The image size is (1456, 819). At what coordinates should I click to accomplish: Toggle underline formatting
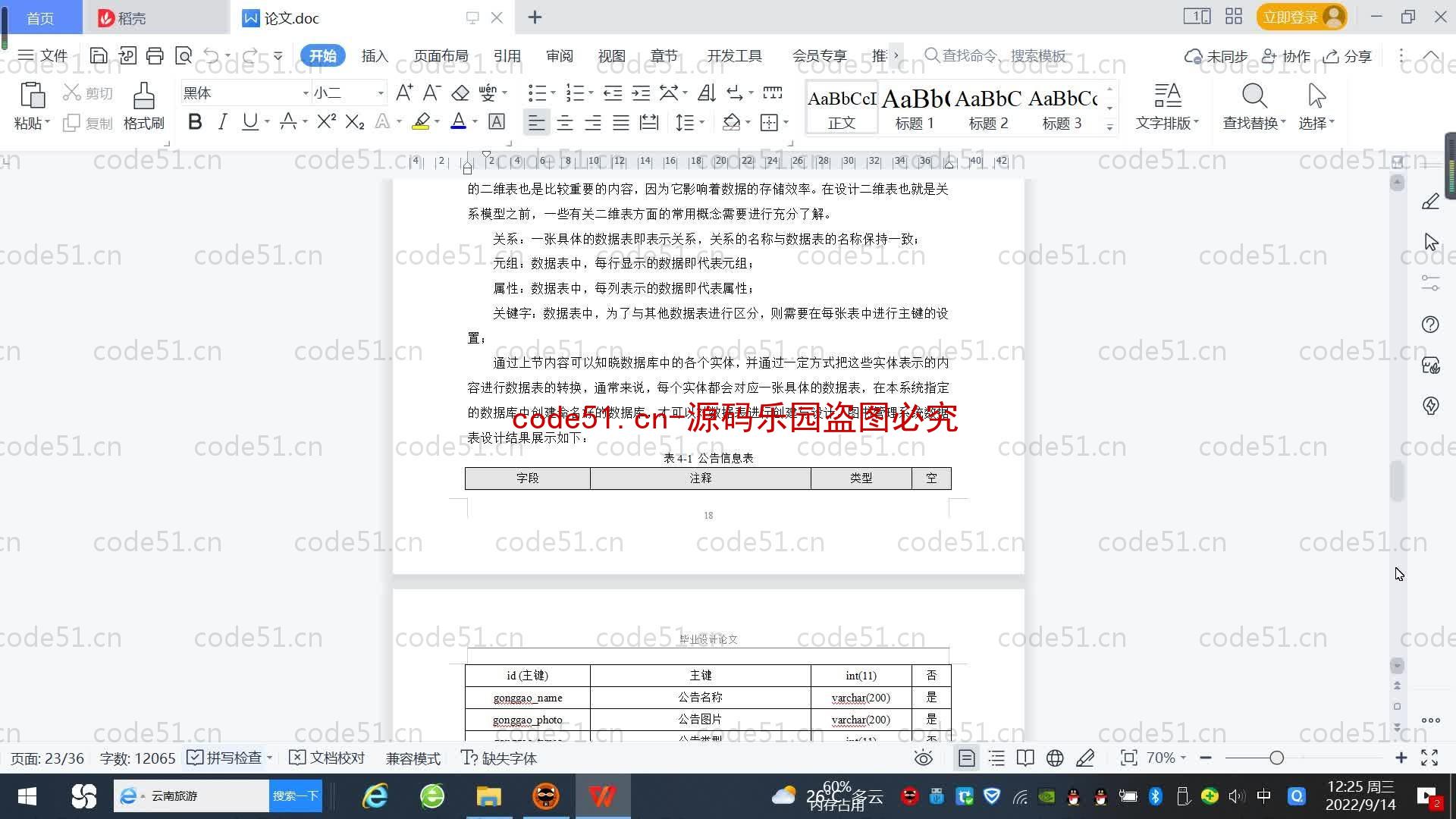point(249,121)
